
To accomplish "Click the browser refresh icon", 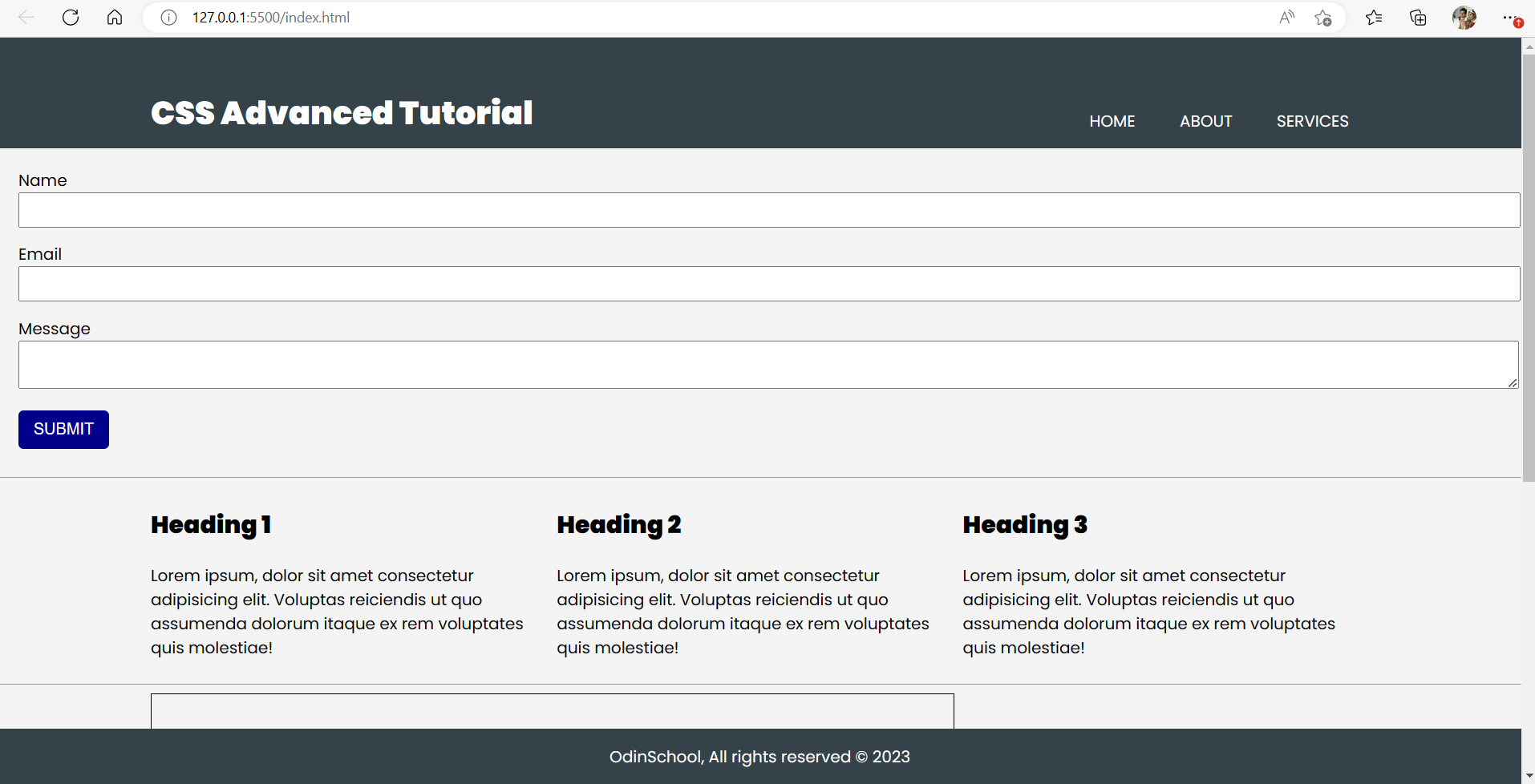I will pos(71,18).
